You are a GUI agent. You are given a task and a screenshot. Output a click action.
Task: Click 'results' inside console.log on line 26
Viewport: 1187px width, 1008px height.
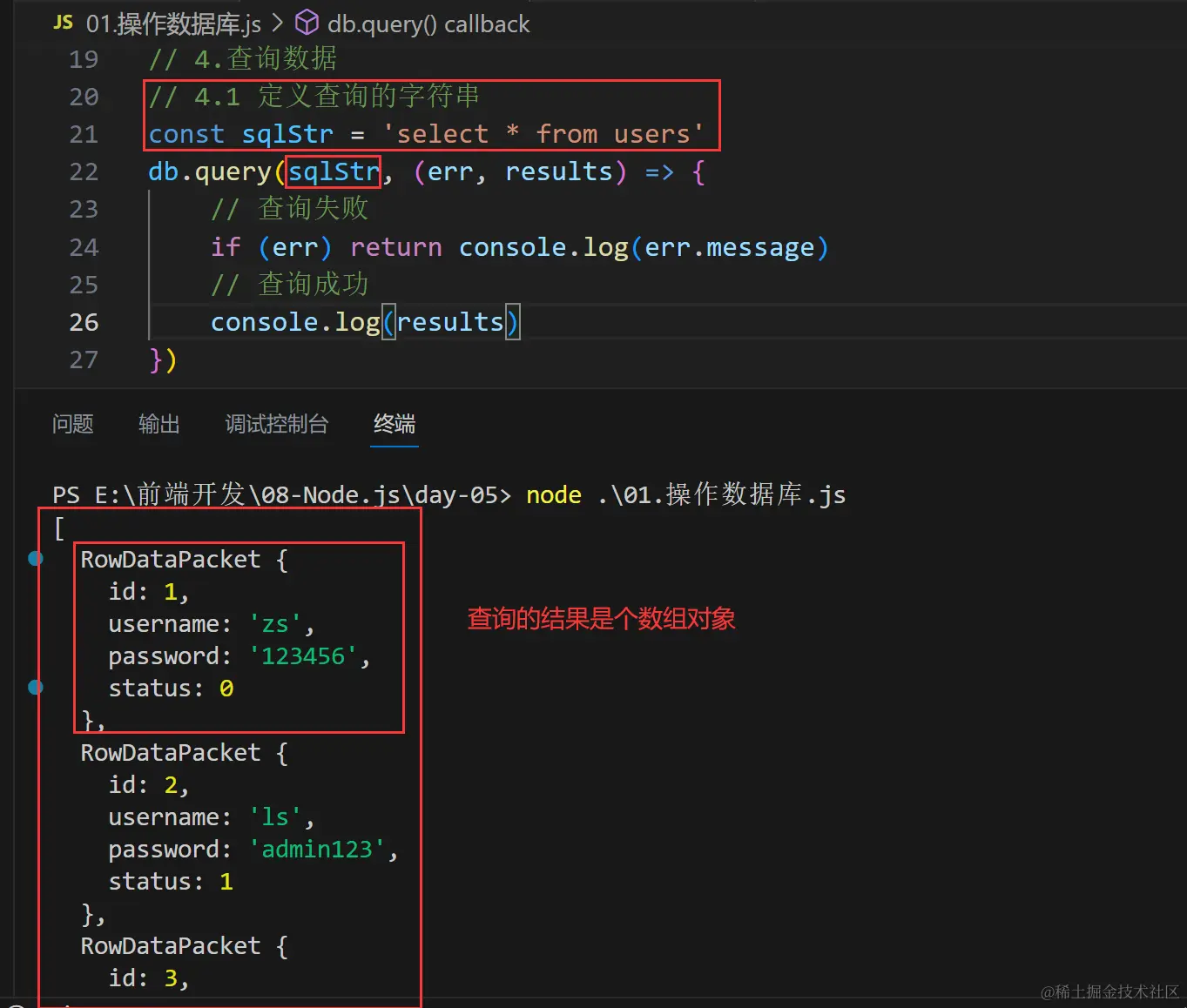[x=450, y=322]
